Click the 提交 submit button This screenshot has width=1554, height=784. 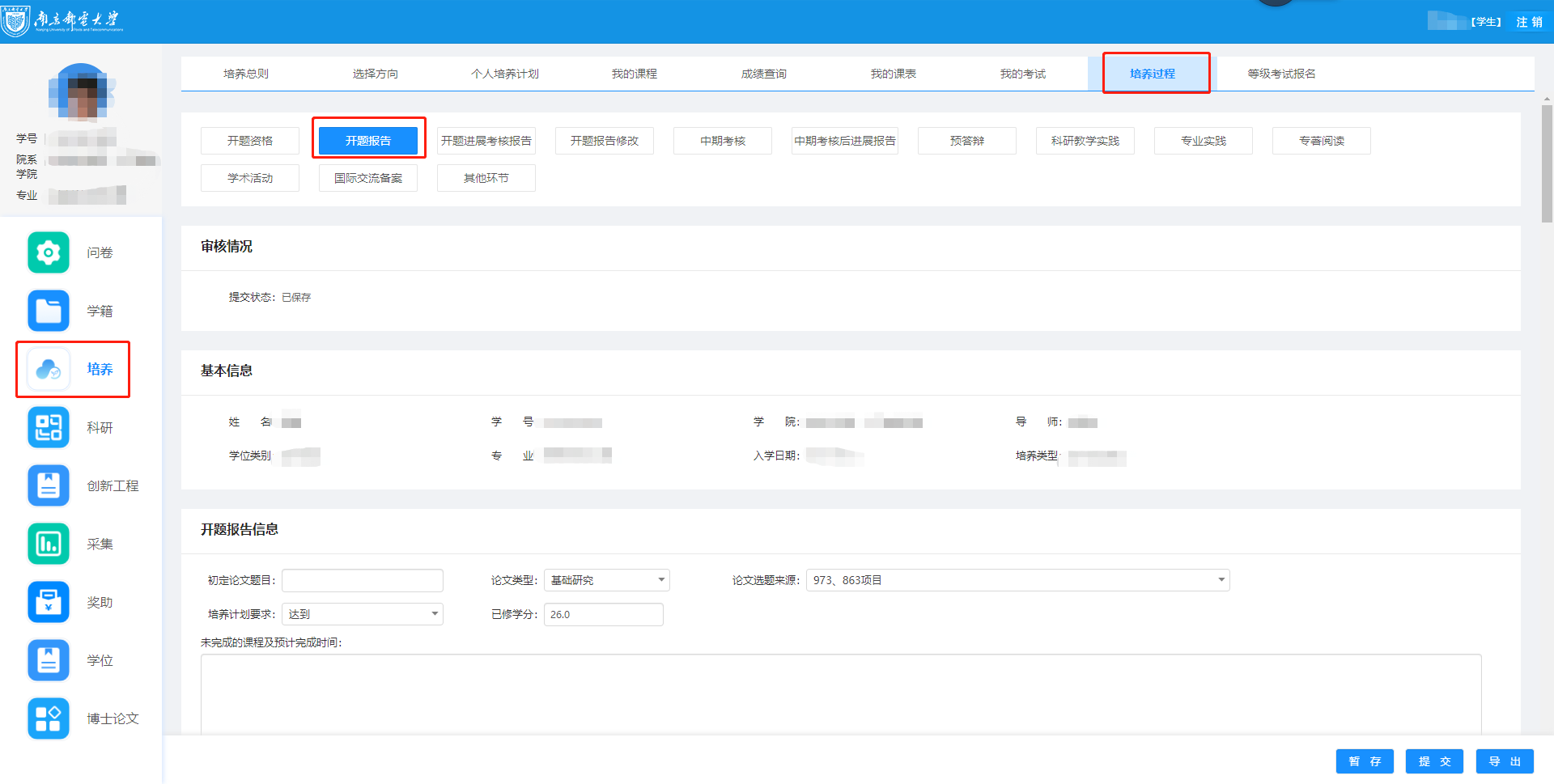[x=1434, y=761]
